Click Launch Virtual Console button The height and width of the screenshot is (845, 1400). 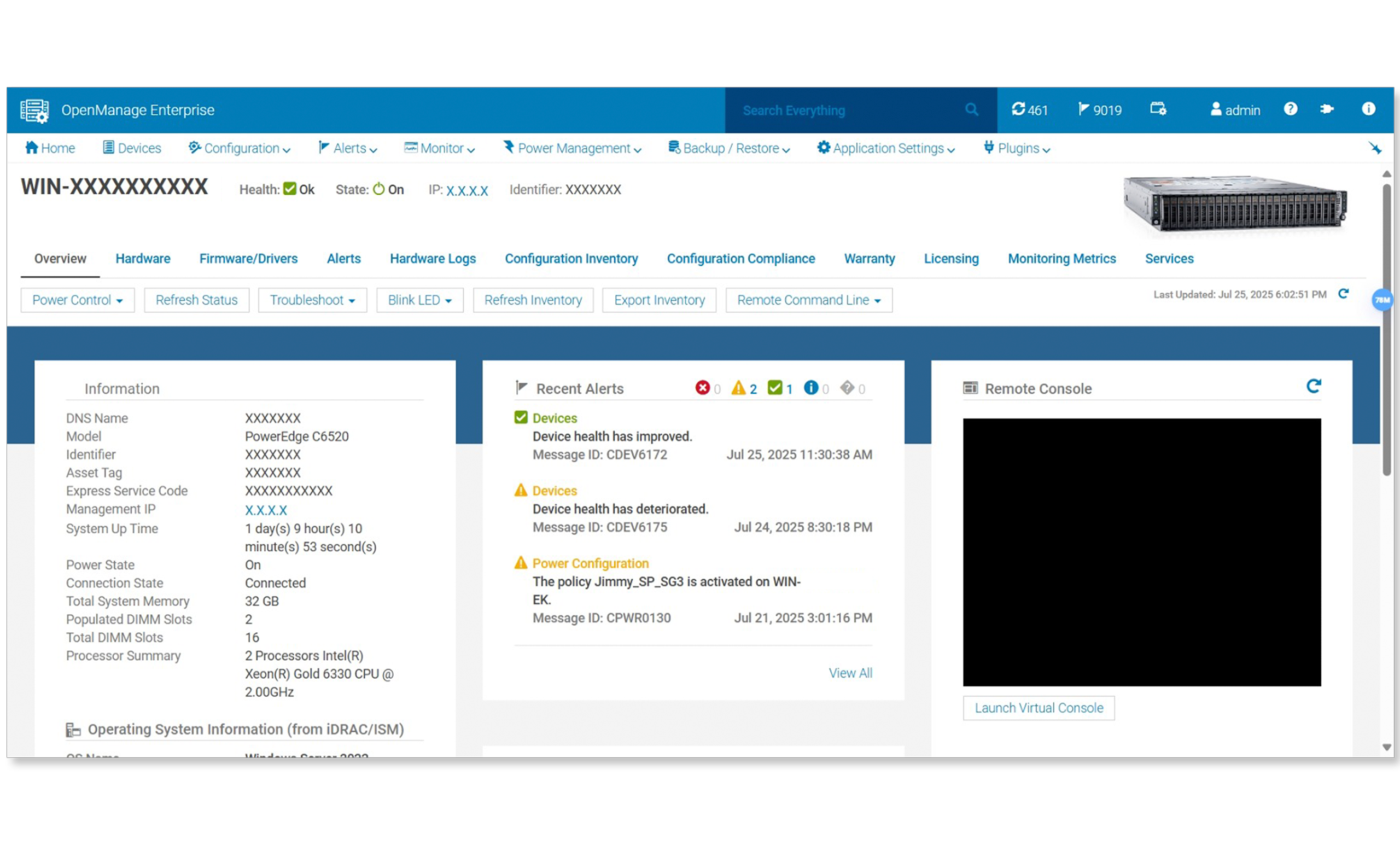(x=1039, y=708)
